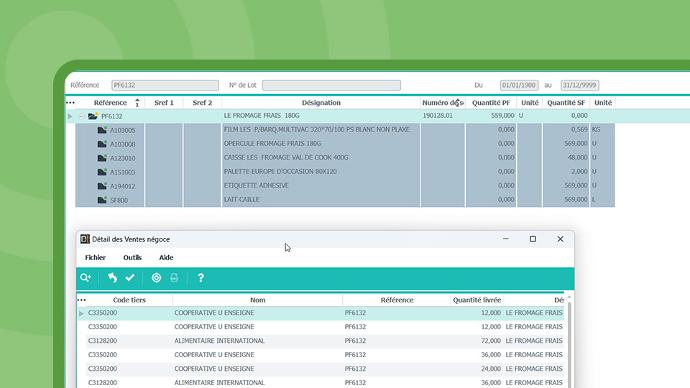Open the Aide menu
690x388 pixels.
[x=166, y=257]
